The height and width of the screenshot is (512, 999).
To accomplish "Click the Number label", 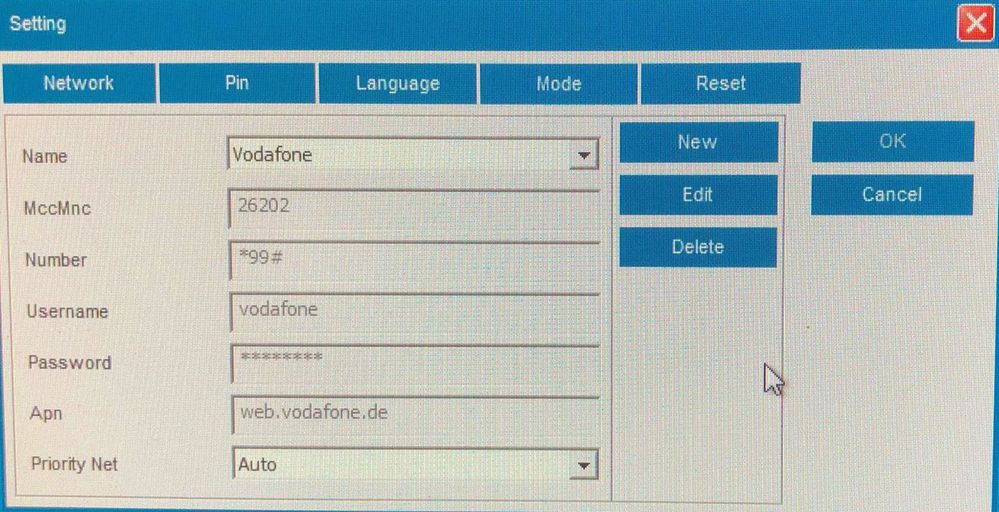I will 56,260.
